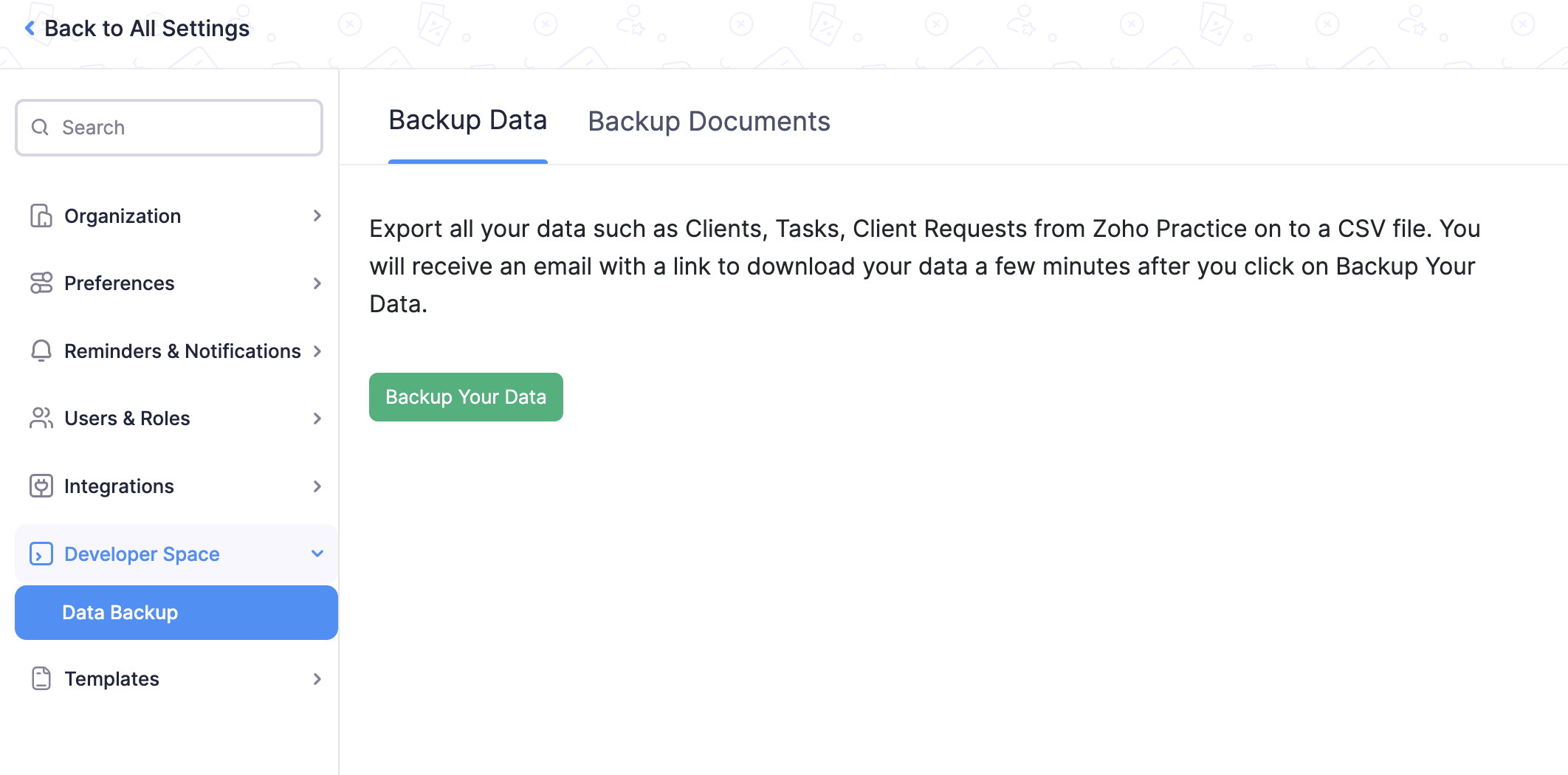Screen dimensions: 1568x775
Task: Click the Backup Your Data button
Action: (466, 396)
